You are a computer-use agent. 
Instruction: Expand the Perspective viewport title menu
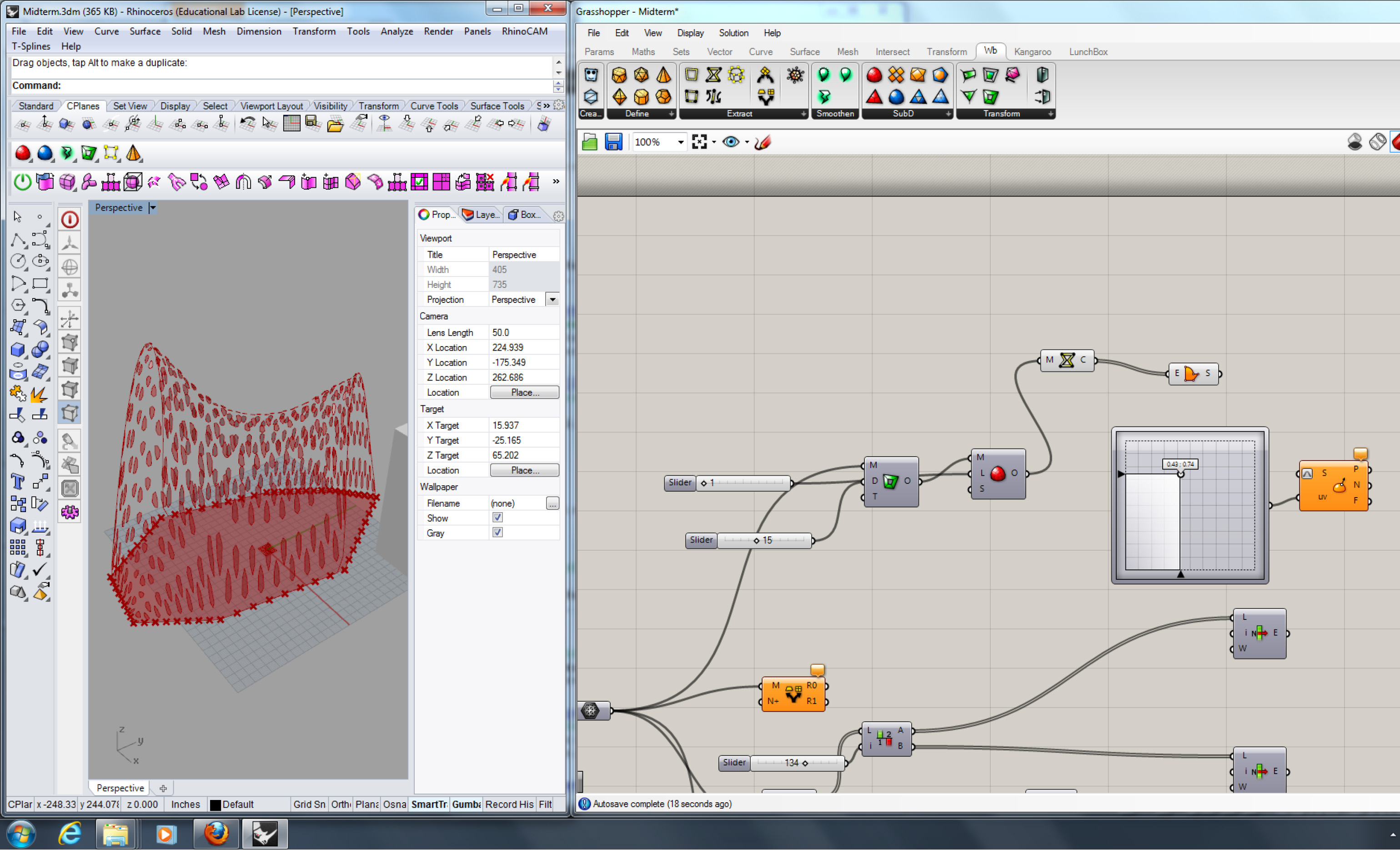click(x=152, y=208)
